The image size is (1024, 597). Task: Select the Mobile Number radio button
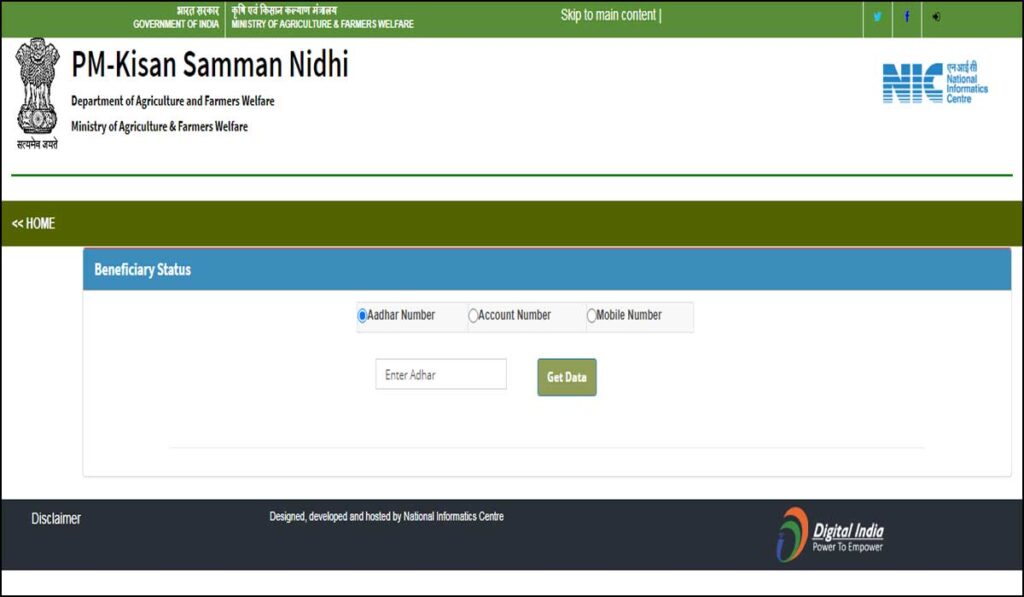[x=590, y=315]
